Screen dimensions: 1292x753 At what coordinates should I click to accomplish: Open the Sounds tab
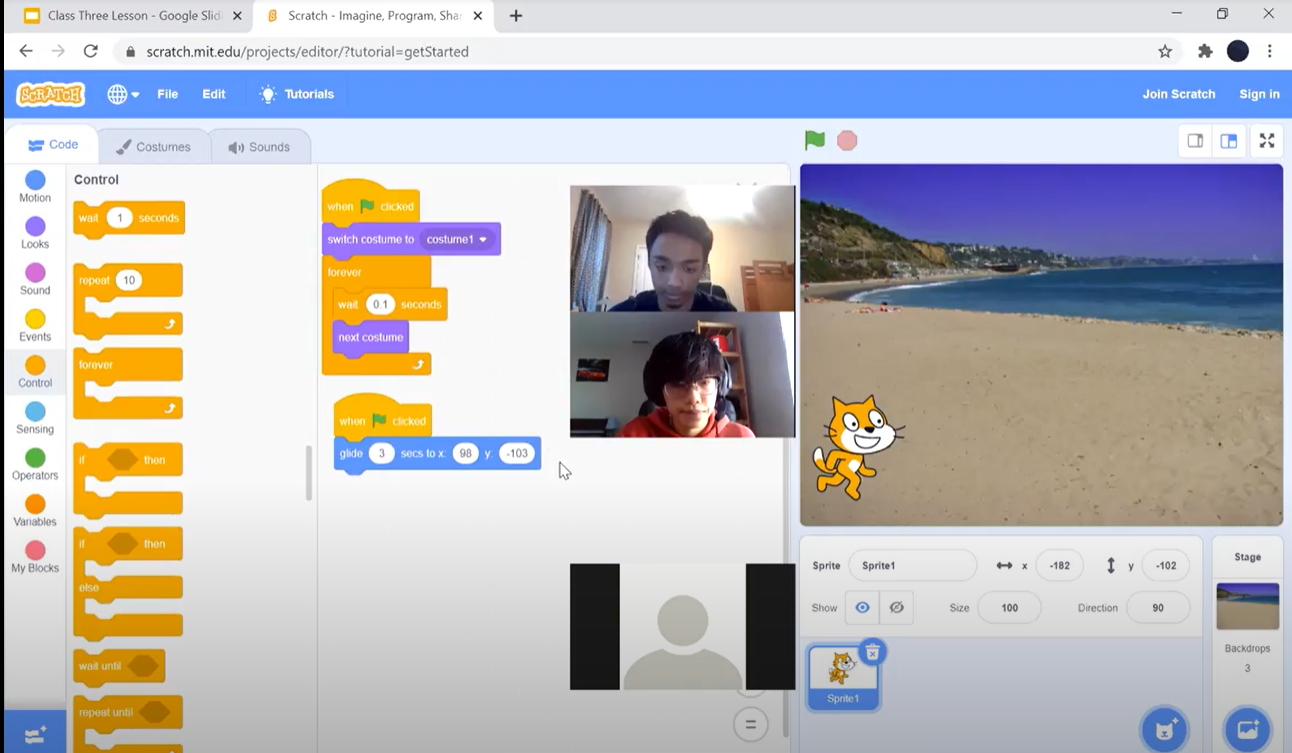[x=259, y=147]
